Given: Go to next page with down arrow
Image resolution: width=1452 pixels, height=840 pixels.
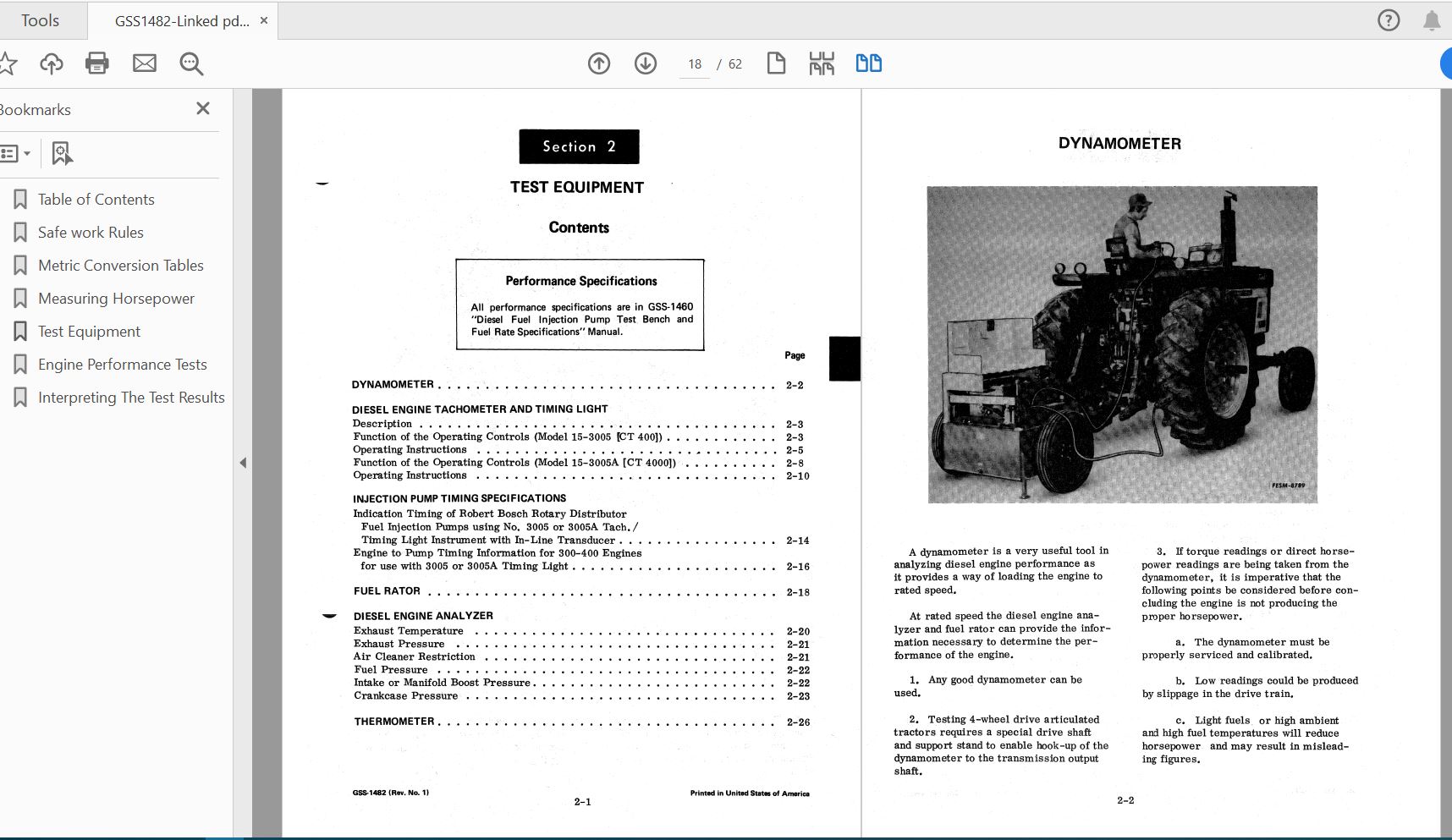Looking at the screenshot, I should (x=646, y=63).
